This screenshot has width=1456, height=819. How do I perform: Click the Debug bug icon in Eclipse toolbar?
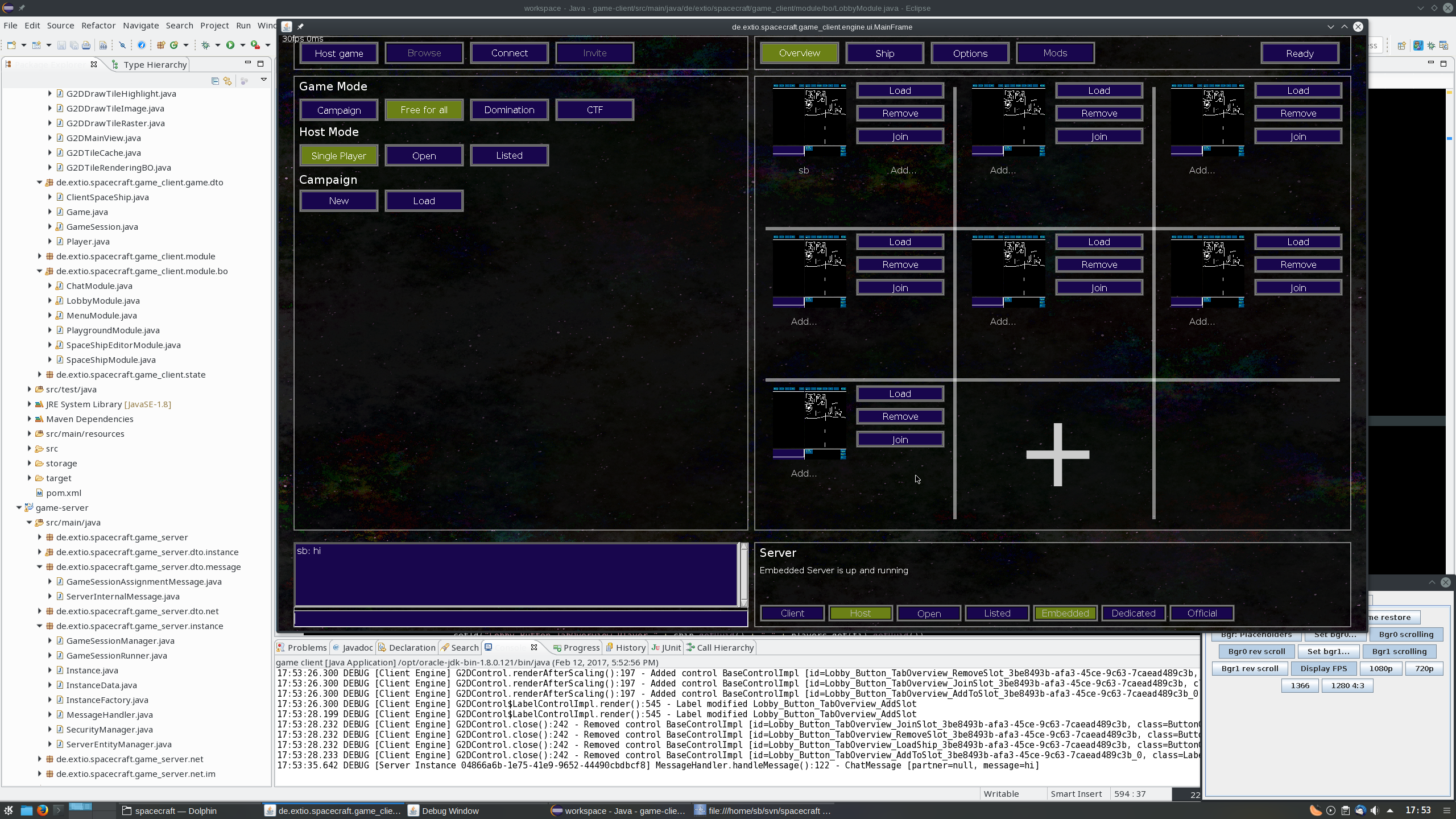205,45
